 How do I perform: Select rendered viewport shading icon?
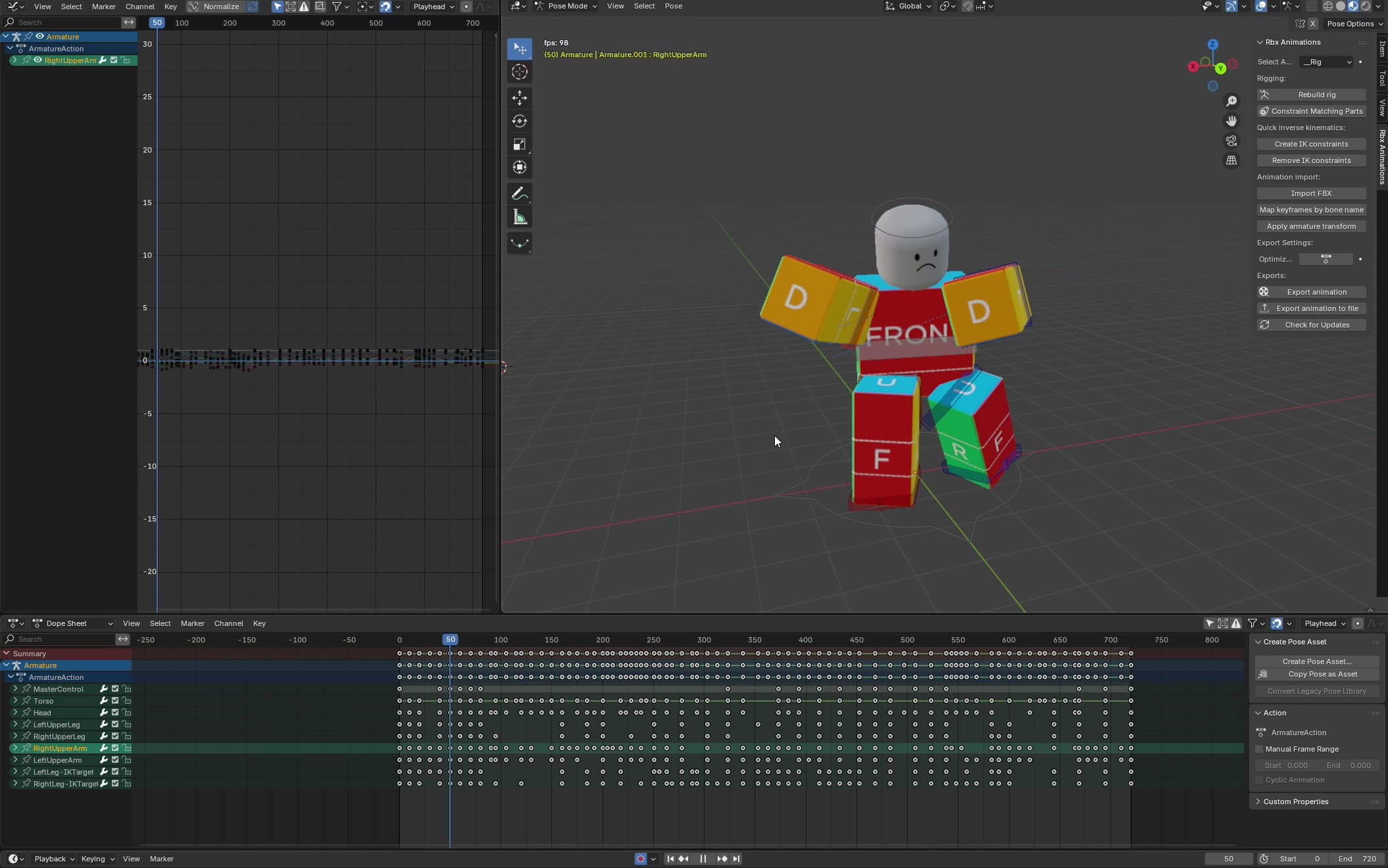1366,6
